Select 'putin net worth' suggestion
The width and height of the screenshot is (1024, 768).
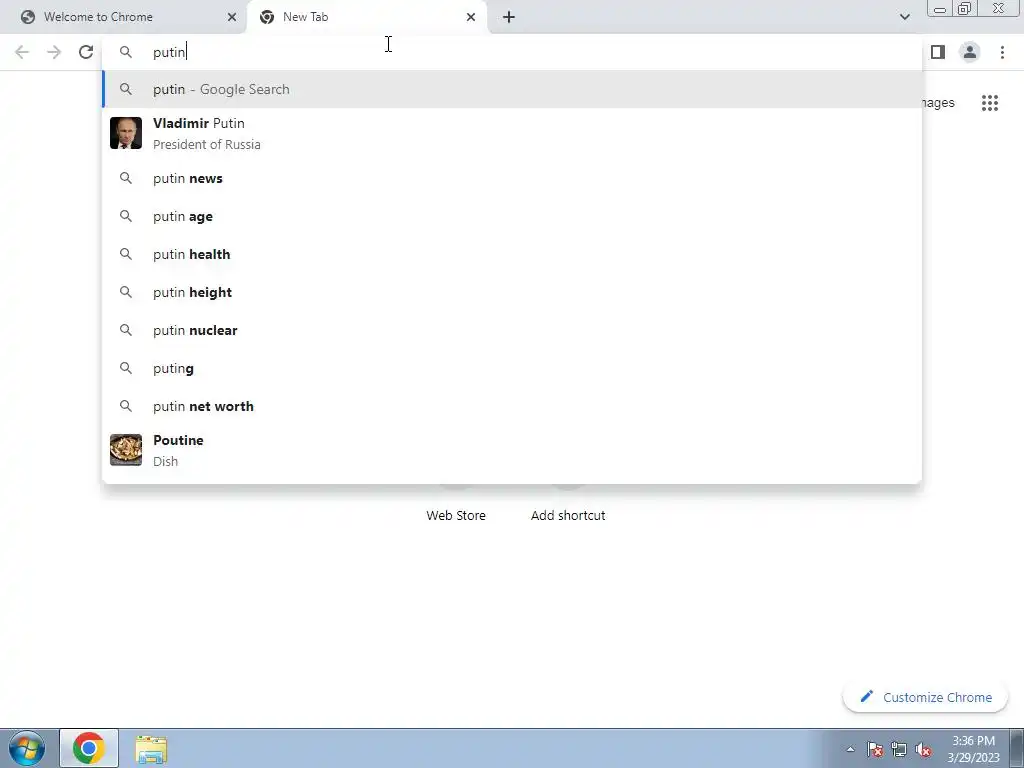[x=512, y=406]
